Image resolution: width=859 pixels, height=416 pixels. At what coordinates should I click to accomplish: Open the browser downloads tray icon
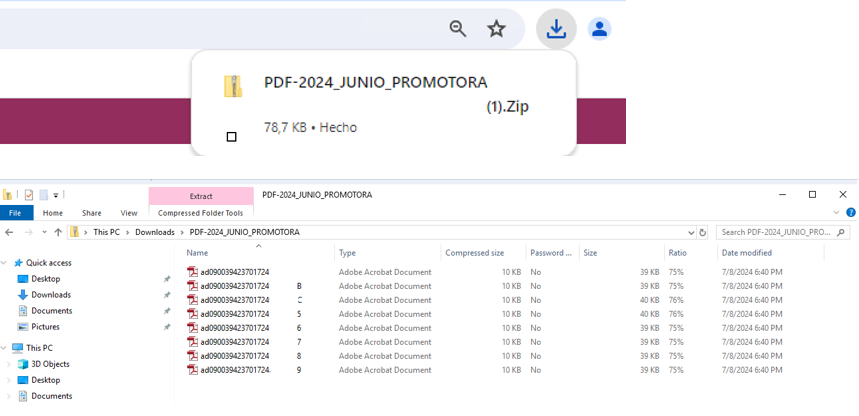click(556, 29)
